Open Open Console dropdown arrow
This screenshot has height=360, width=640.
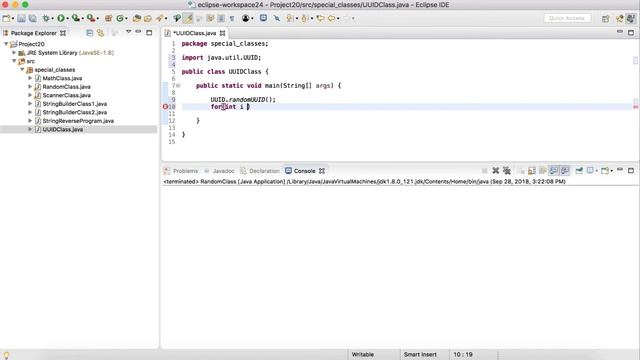611,171
